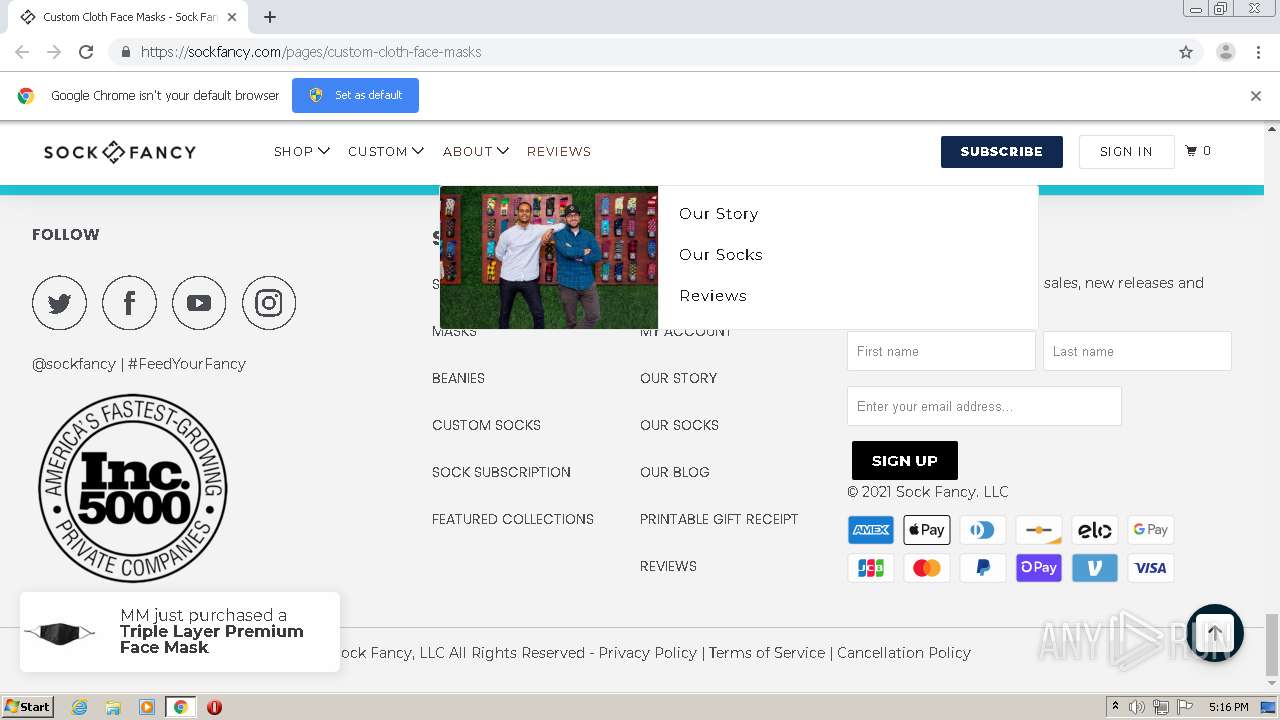Open BEANIES footer link
Viewport: 1280px width, 720px height.
tap(458, 378)
